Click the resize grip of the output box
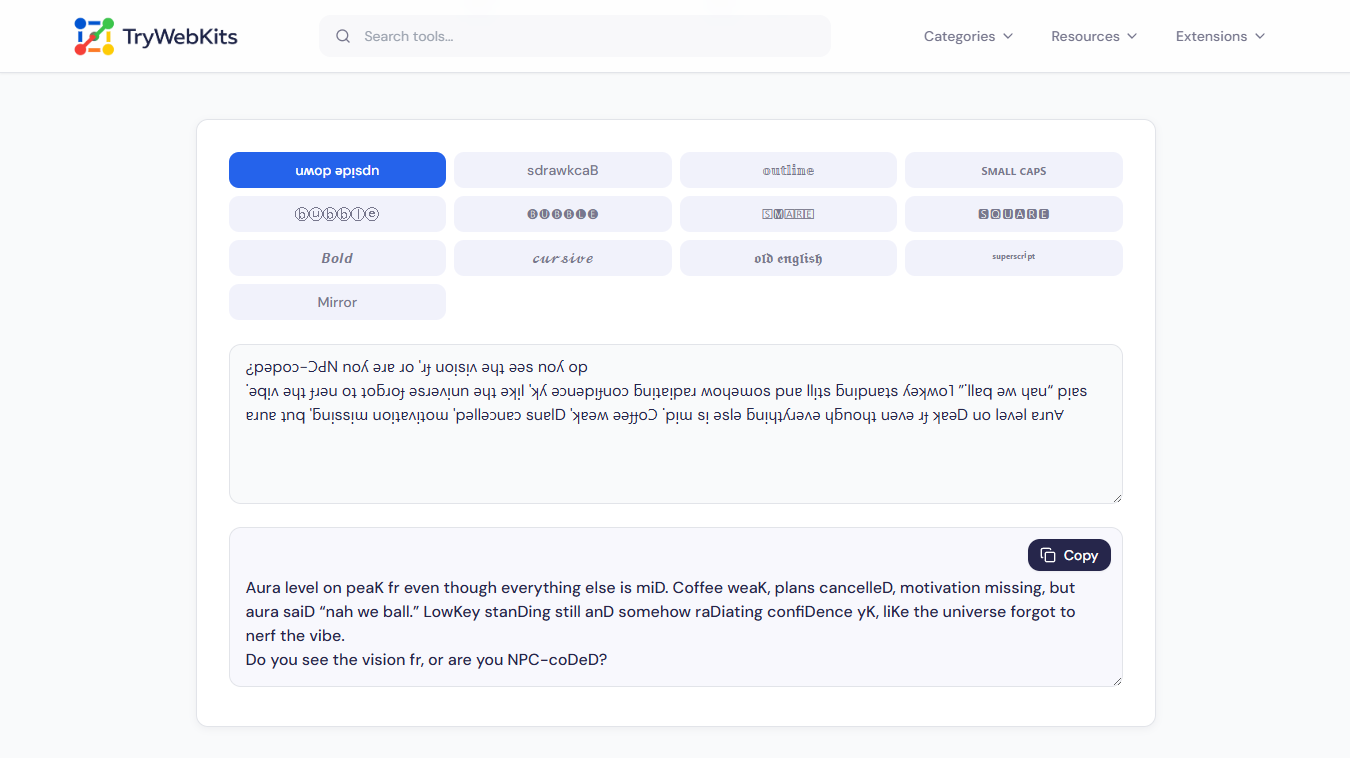The height and width of the screenshot is (758, 1350). (1116, 680)
